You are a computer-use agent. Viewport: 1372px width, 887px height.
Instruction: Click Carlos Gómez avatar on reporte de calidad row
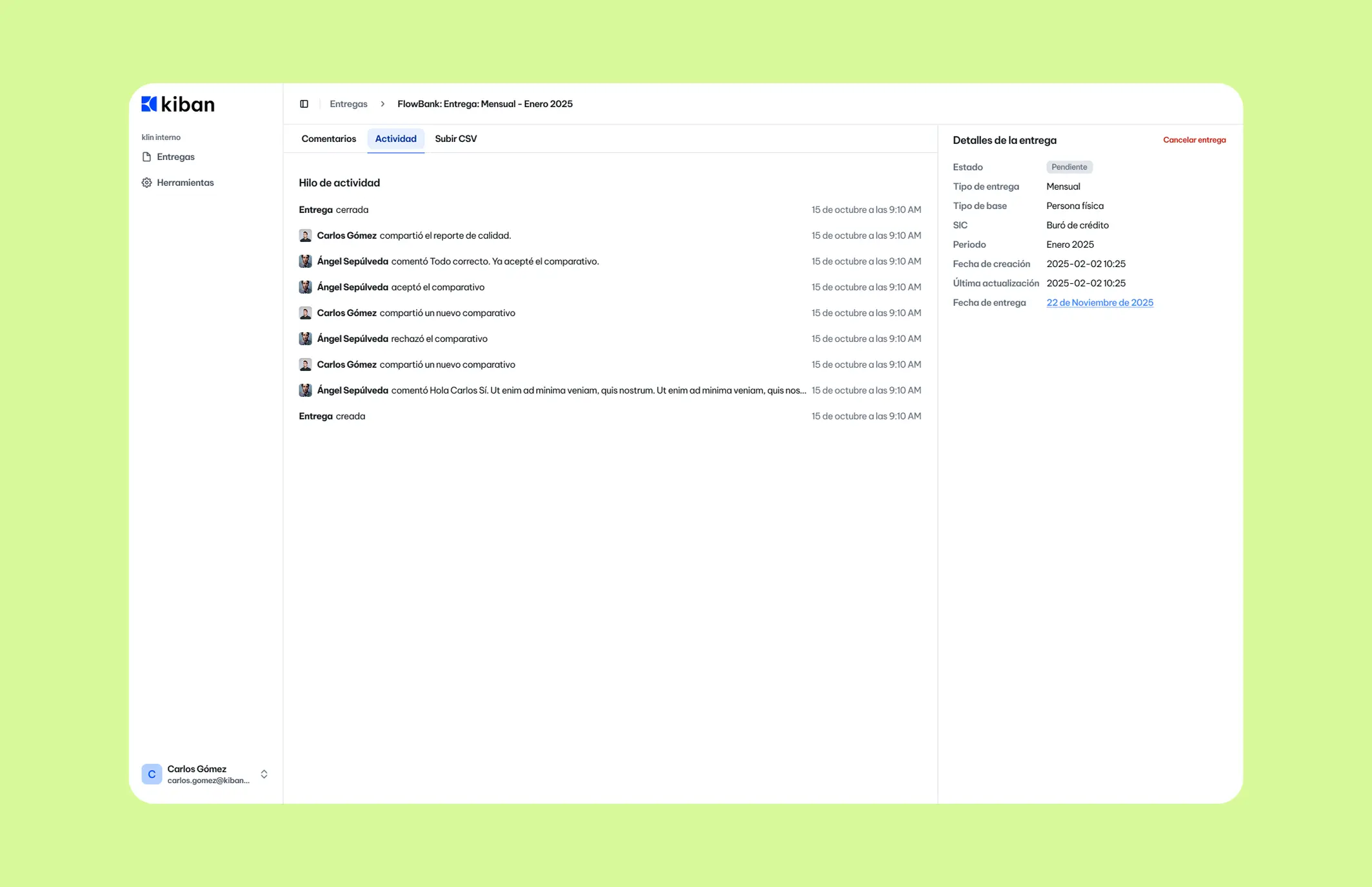(x=305, y=235)
